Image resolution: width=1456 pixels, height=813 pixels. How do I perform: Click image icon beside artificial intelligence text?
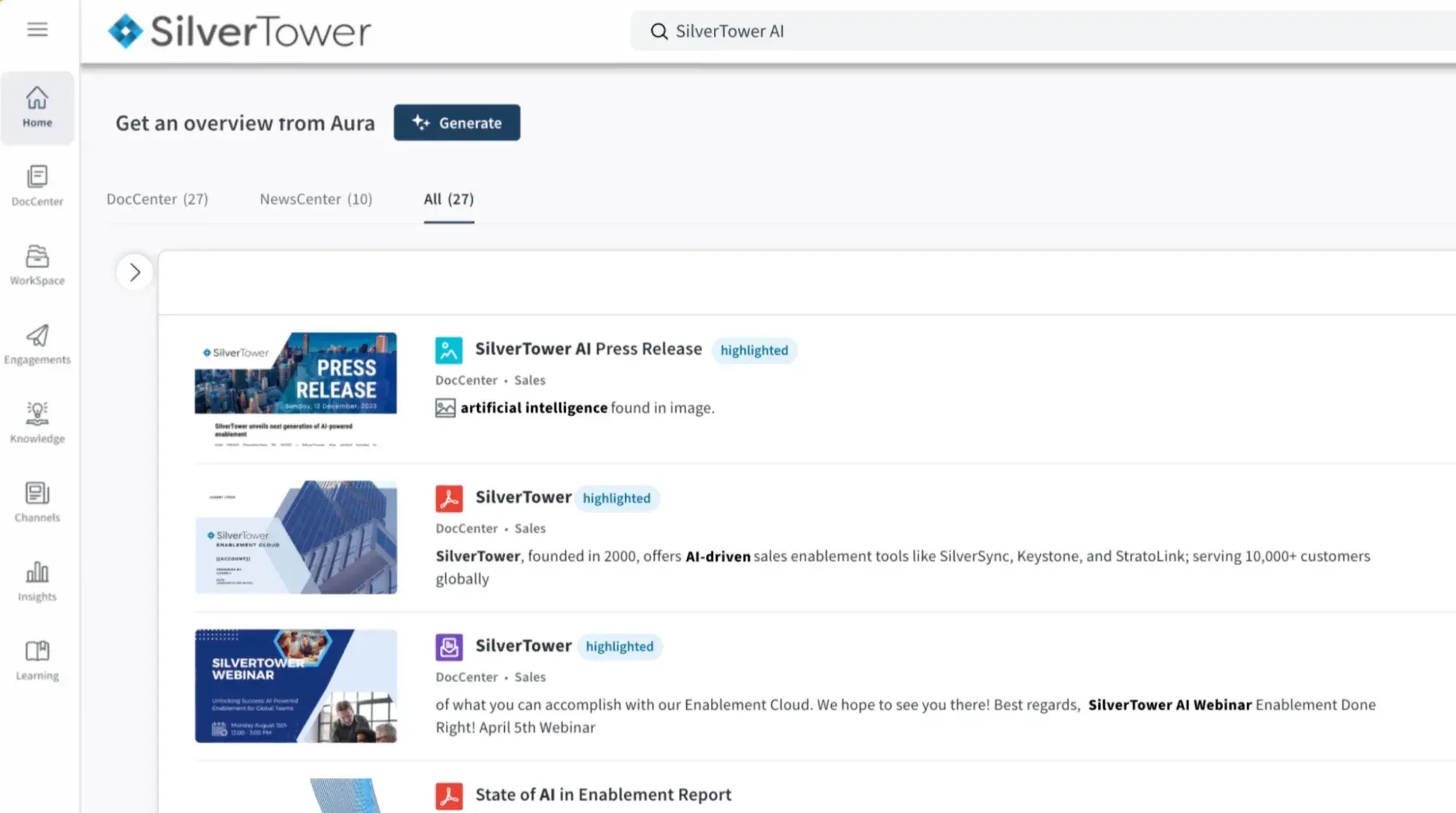click(x=445, y=408)
